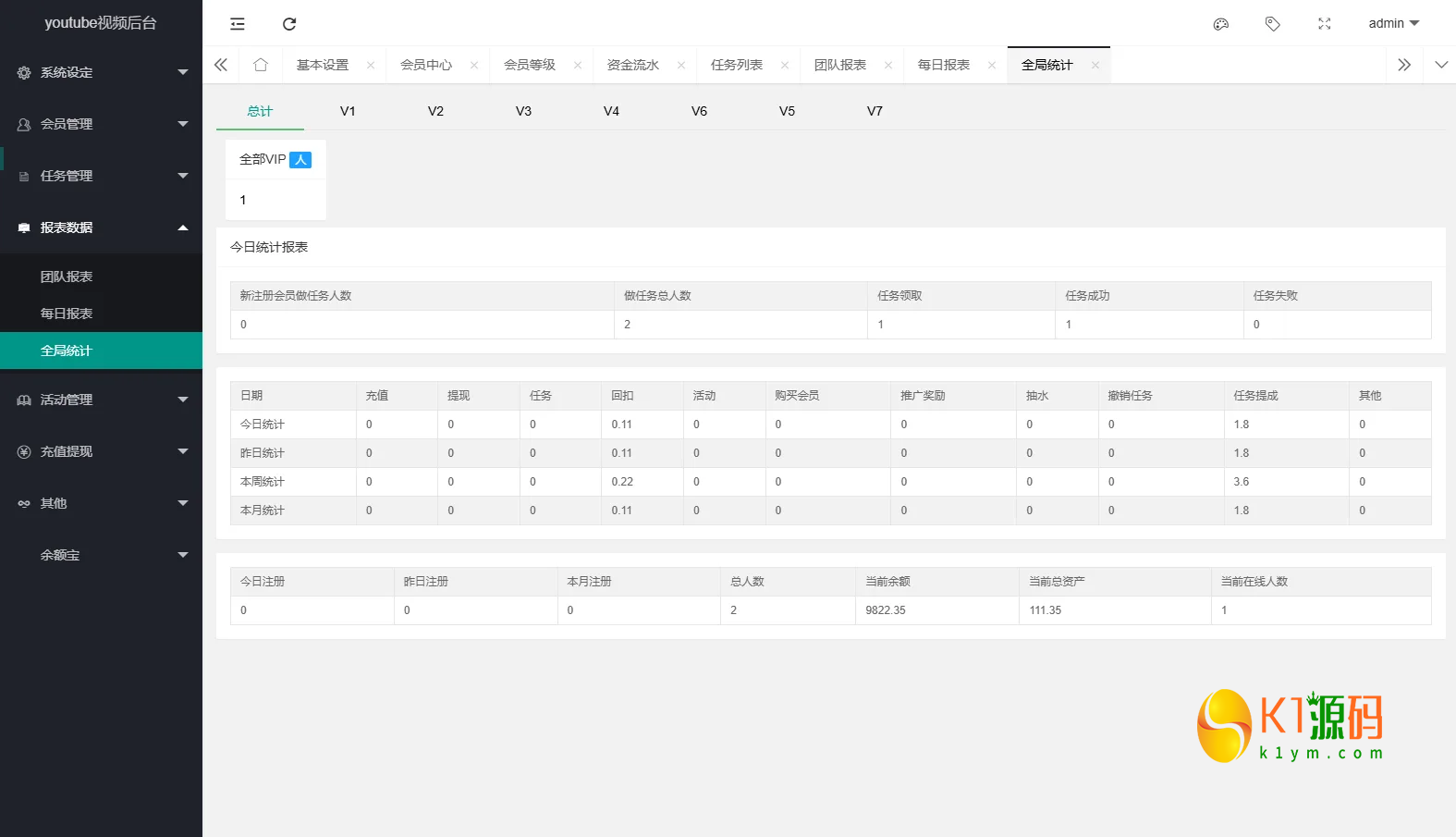
Task: Select the V4 level tab
Action: pos(611,111)
